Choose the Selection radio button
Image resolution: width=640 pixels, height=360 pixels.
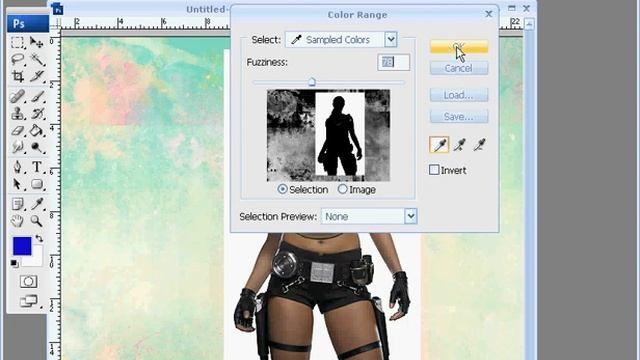(282, 189)
